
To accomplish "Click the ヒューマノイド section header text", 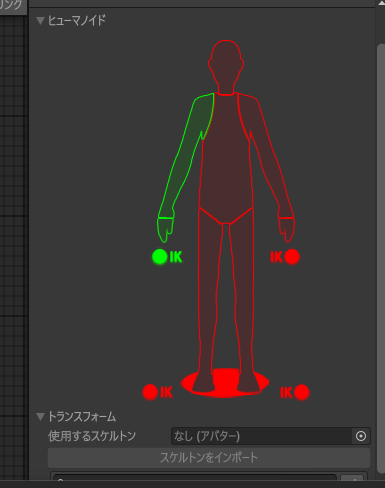I will (77, 21).
